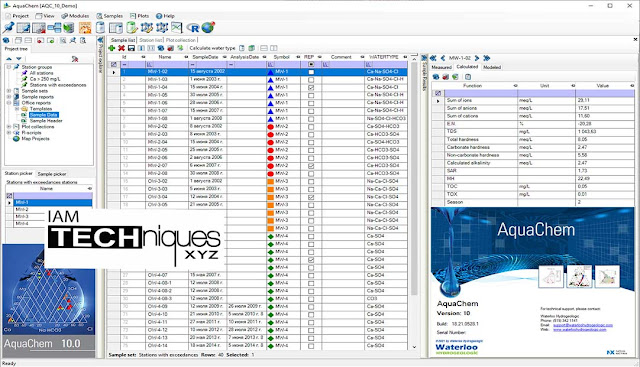Image resolution: width=640 pixels, height=367 pixels.
Task: Open the globe map icon in main toolbar
Action: pyautogui.click(x=208, y=27)
